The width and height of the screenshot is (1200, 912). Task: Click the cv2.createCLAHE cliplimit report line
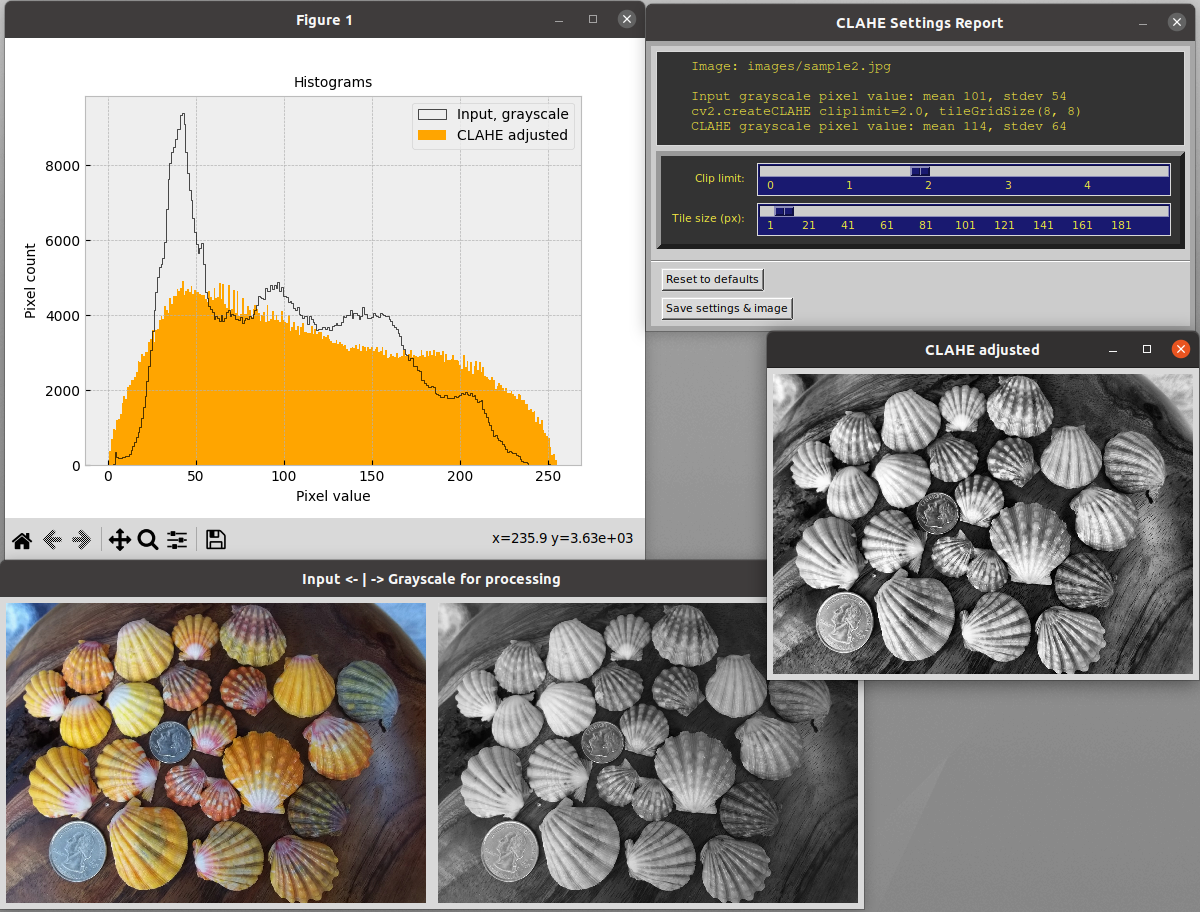[886, 111]
